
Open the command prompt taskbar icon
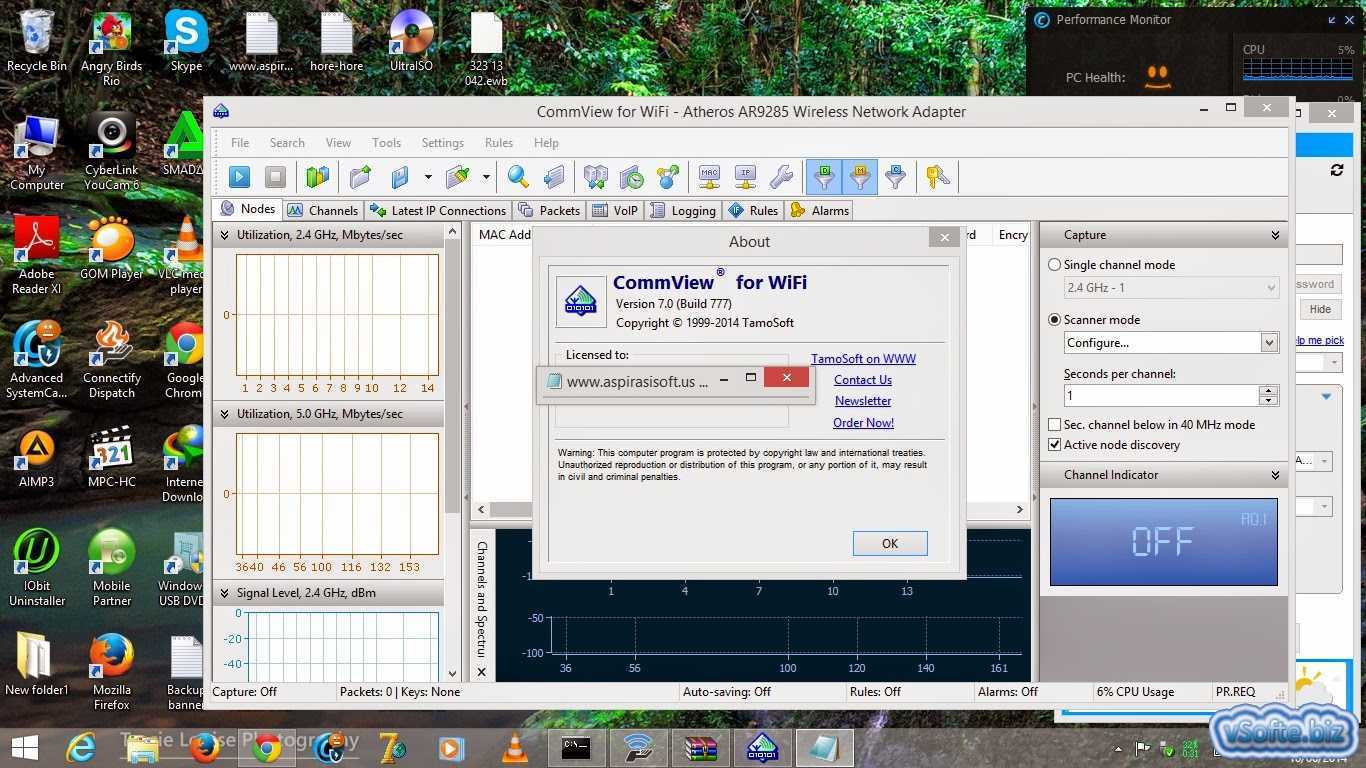tap(576, 747)
